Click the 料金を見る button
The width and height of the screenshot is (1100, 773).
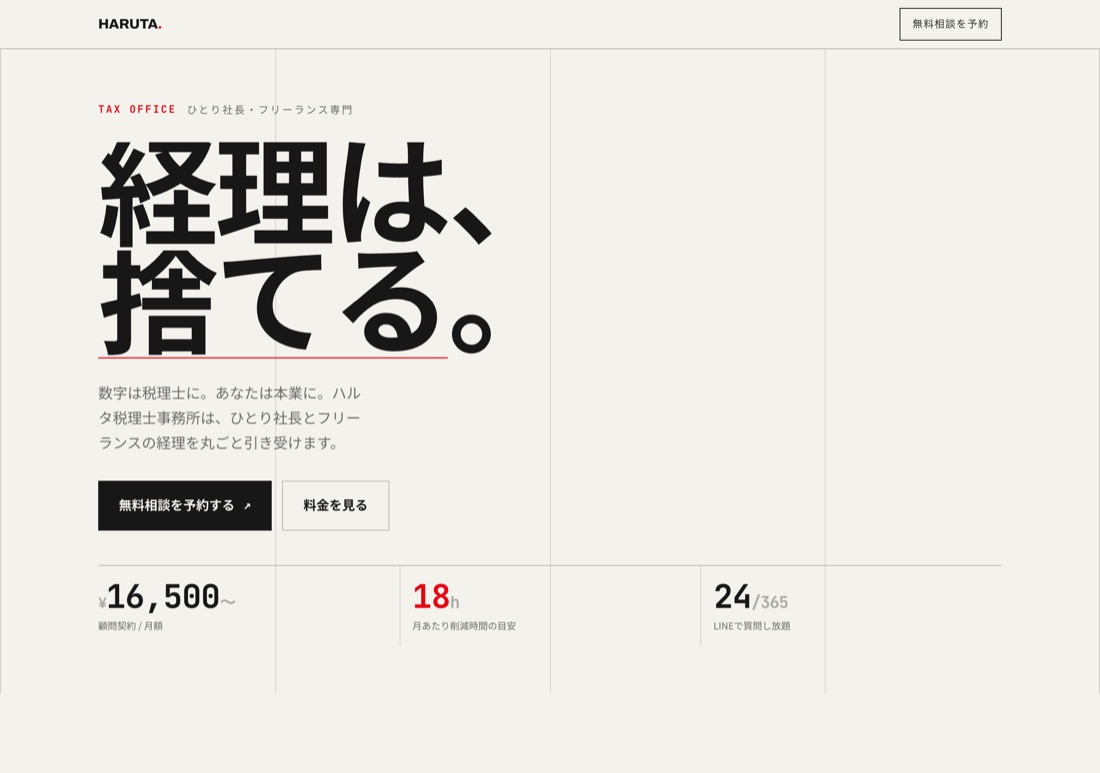335,505
